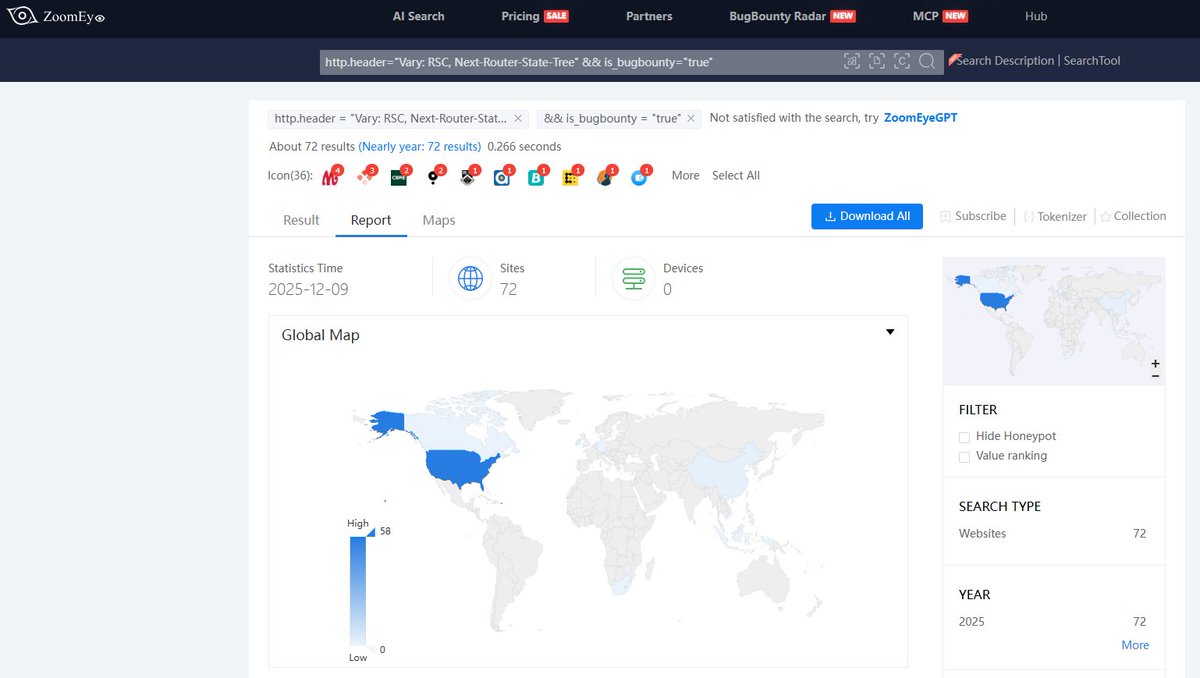Enable the Hide Honeypot checkbox

[x=964, y=437]
